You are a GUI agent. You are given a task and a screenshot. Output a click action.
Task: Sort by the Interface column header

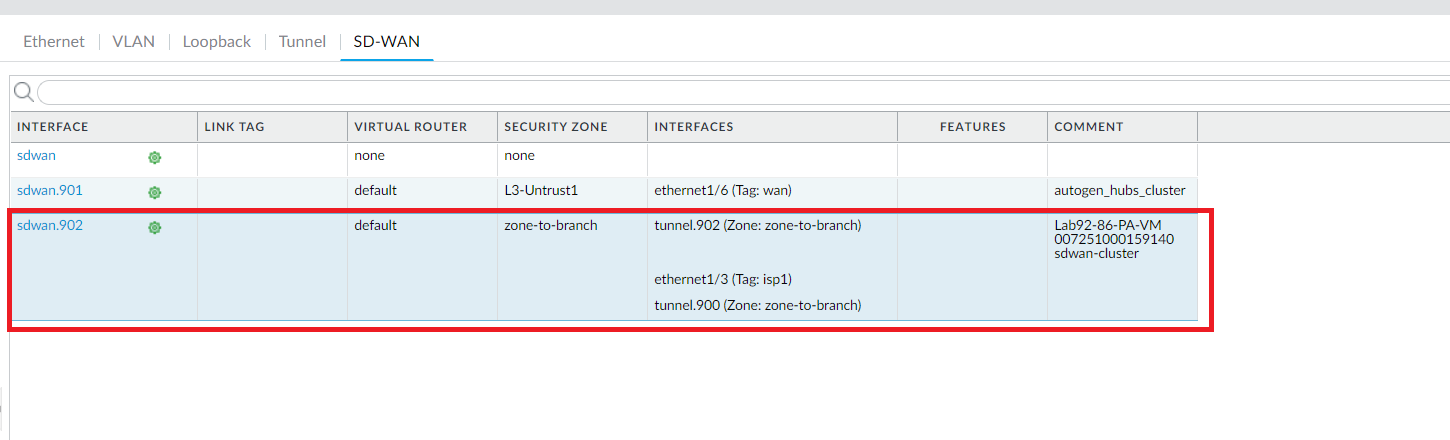pos(53,127)
